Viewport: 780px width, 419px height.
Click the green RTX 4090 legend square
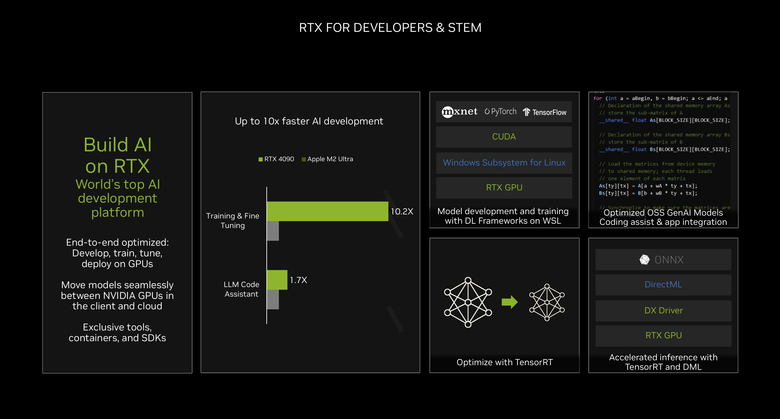tap(261, 159)
